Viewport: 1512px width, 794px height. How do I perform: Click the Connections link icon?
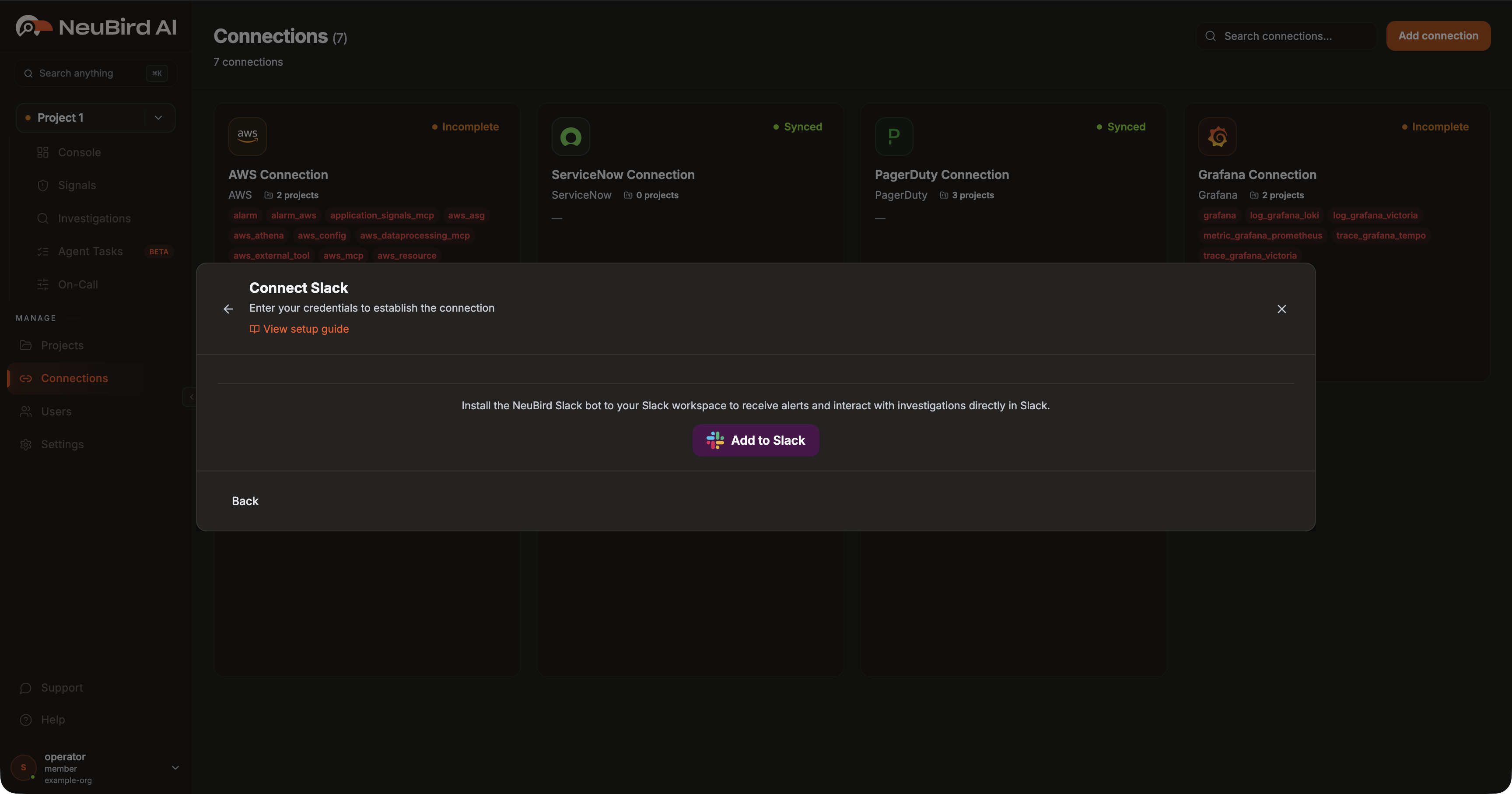pos(26,378)
